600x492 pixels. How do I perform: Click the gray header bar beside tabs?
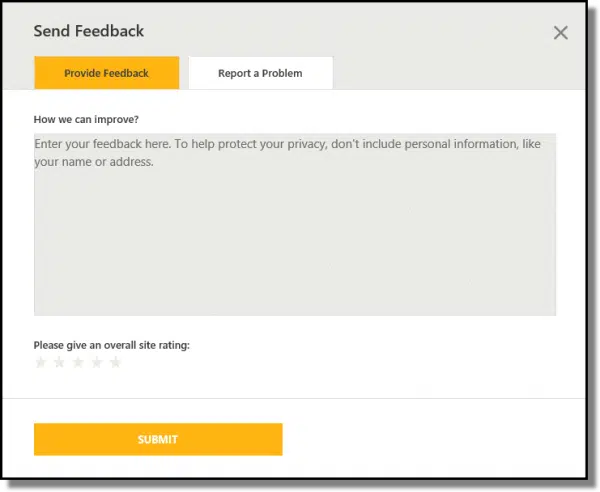click(x=450, y=70)
